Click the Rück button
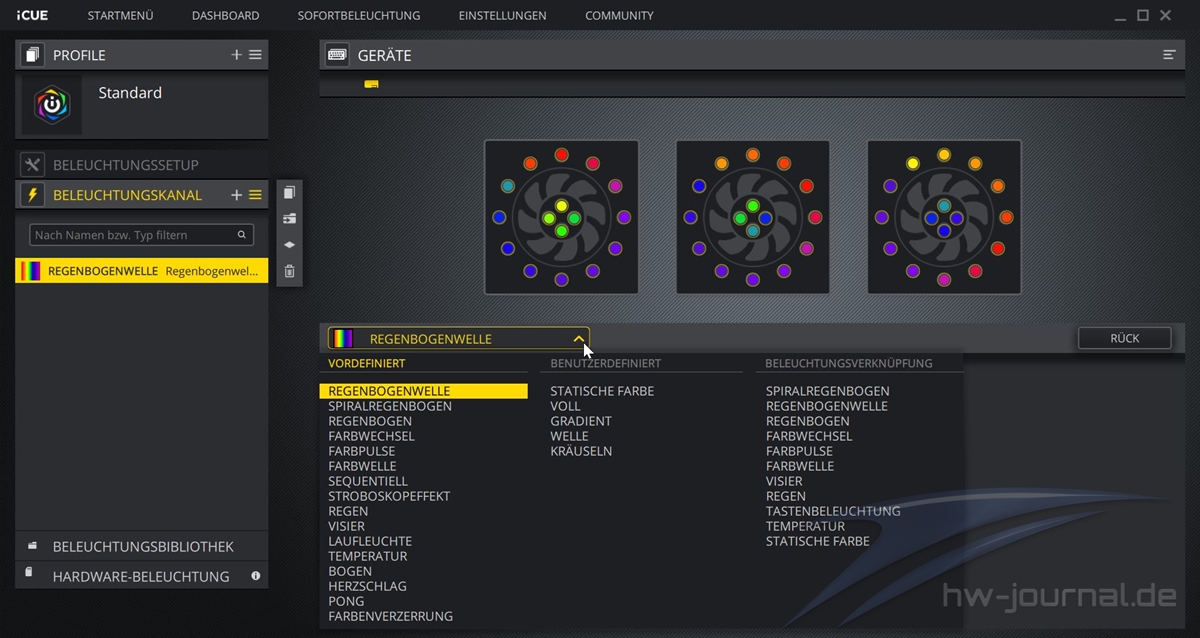This screenshot has height=638, width=1200. click(1124, 338)
